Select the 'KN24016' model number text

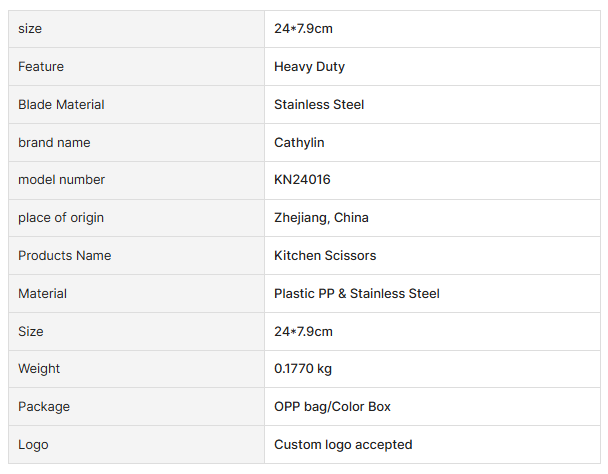(x=302, y=180)
